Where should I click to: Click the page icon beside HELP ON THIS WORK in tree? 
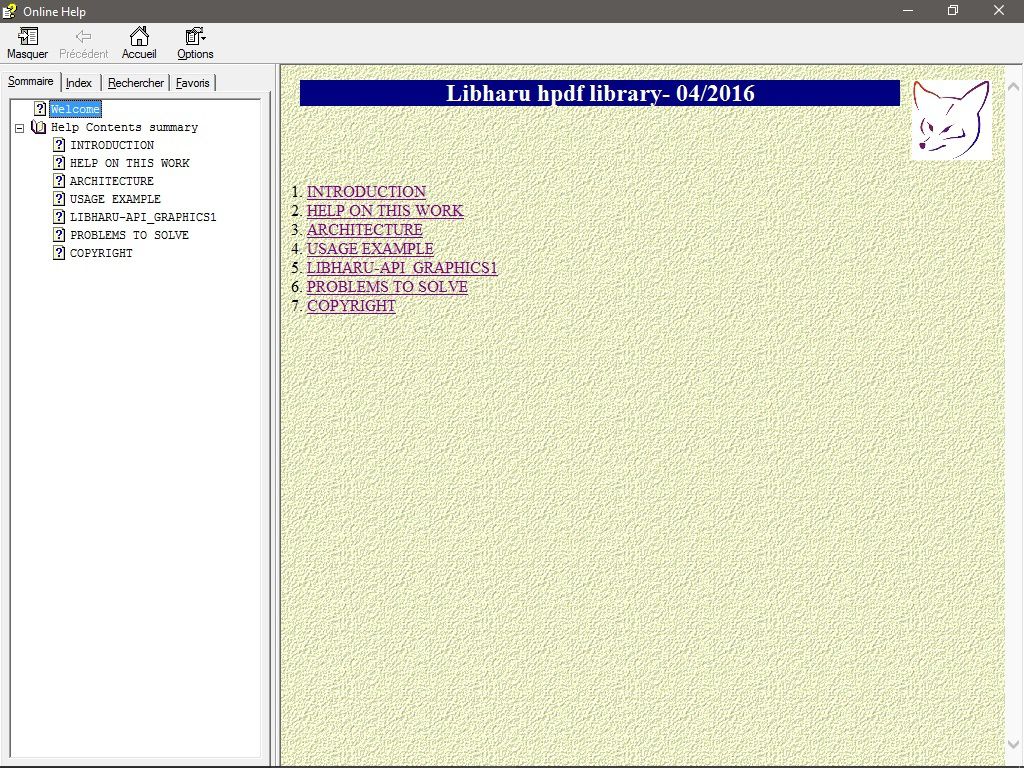point(59,163)
